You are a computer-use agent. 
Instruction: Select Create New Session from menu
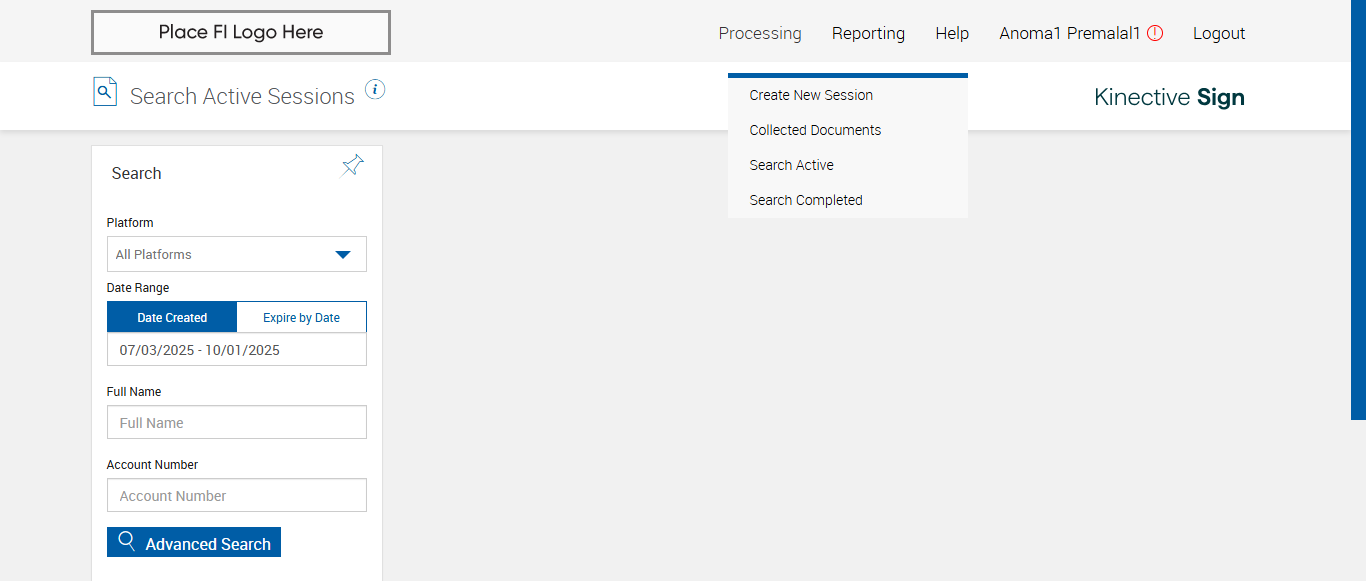click(811, 95)
